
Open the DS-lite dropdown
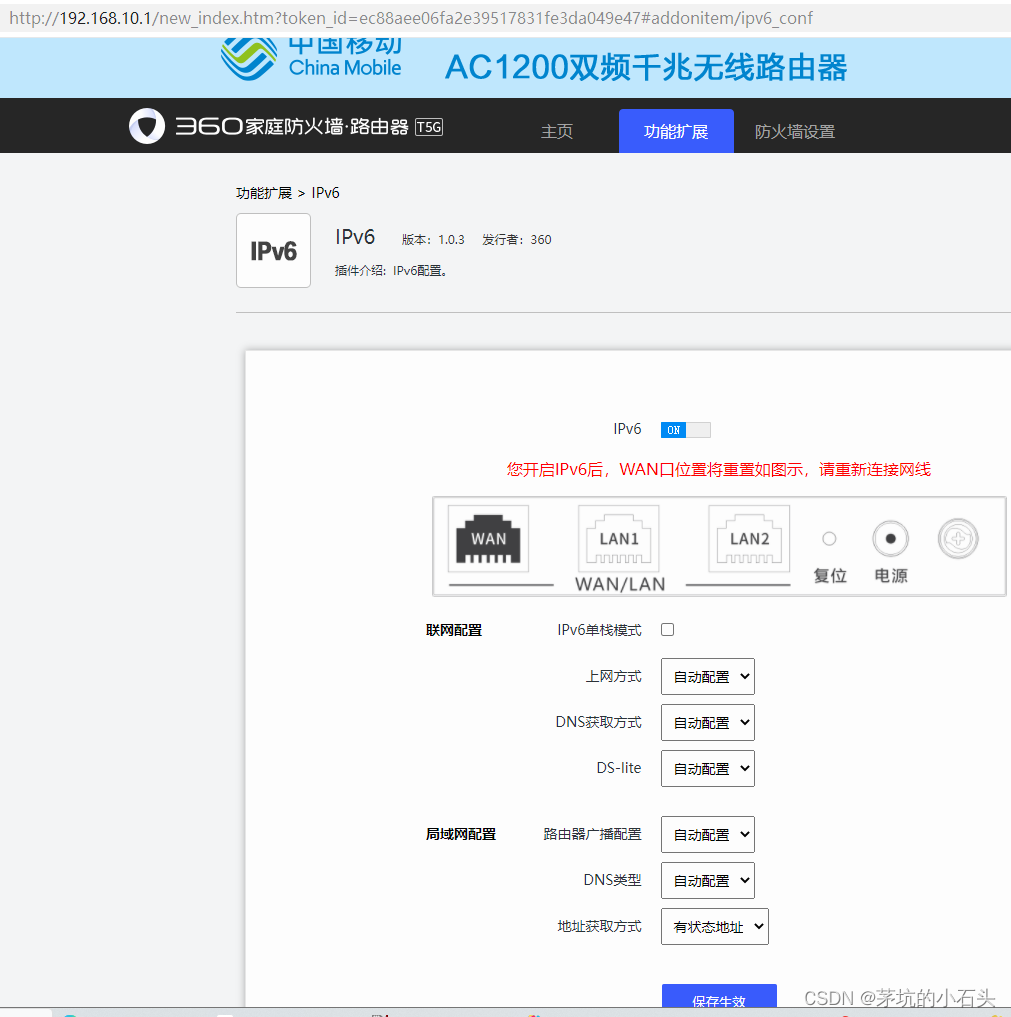(x=707, y=768)
